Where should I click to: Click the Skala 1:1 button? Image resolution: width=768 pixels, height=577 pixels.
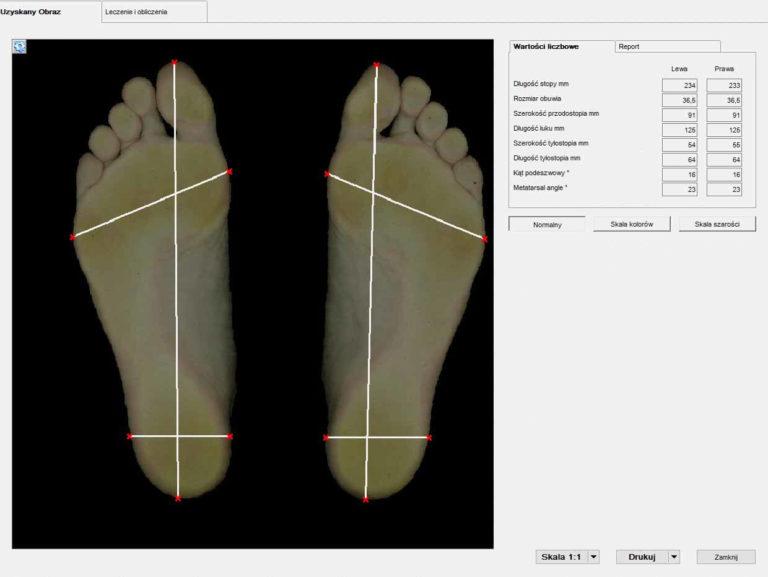pyautogui.click(x=561, y=557)
